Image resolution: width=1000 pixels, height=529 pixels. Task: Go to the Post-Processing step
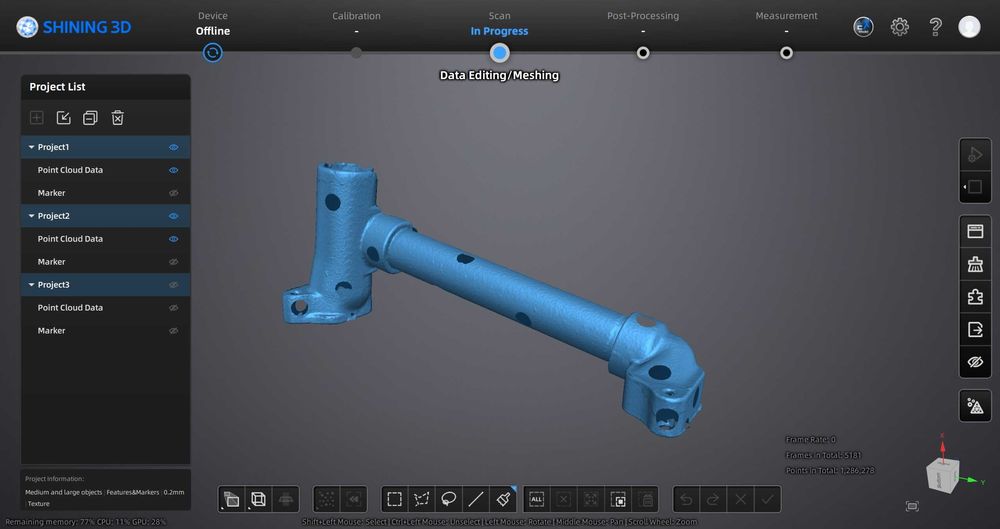[x=643, y=23]
